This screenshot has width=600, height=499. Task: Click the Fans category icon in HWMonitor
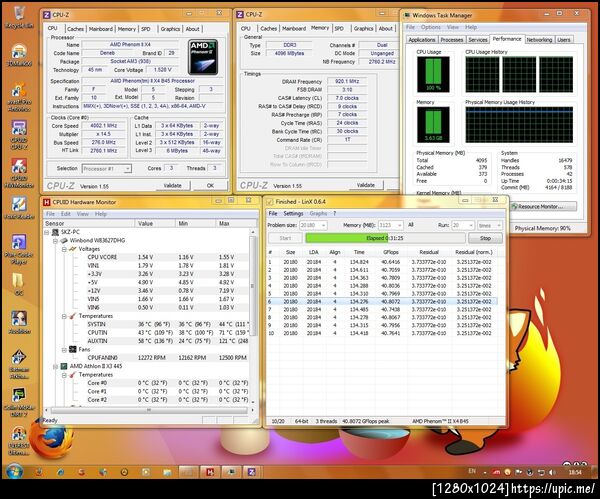[x=73, y=349]
